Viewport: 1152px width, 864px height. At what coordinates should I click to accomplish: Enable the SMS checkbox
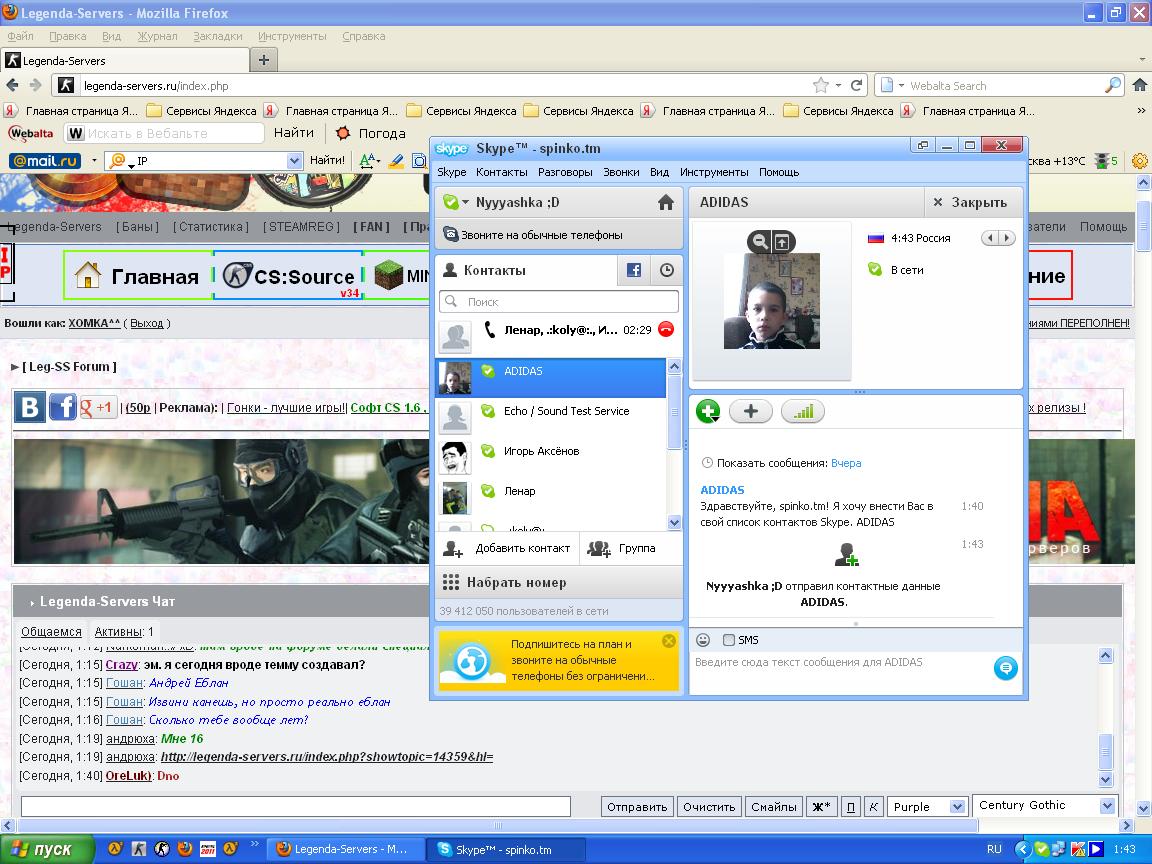tap(729, 640)
